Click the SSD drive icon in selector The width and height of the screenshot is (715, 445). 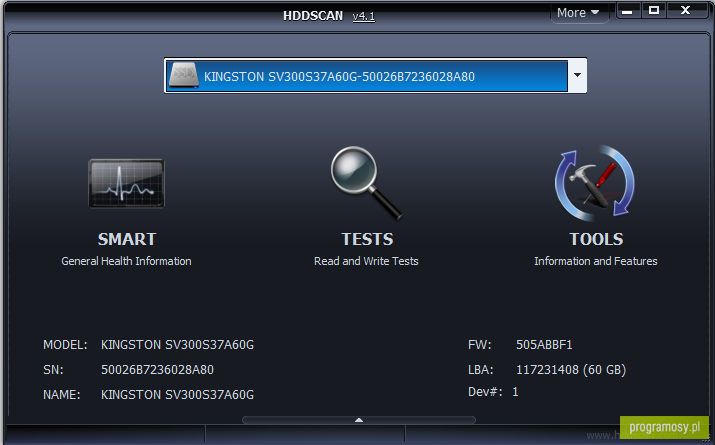tap(183, 75)
